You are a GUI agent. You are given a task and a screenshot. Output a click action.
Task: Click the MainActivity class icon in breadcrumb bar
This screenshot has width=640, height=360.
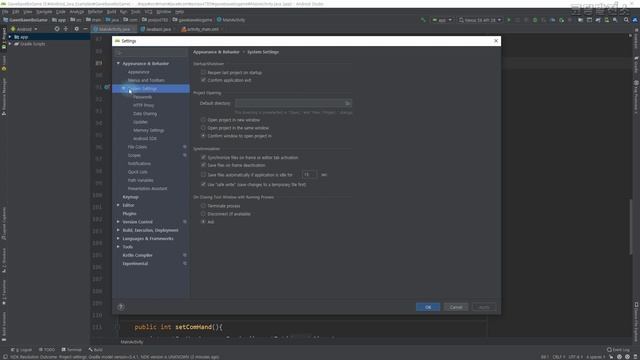point(219,20)
